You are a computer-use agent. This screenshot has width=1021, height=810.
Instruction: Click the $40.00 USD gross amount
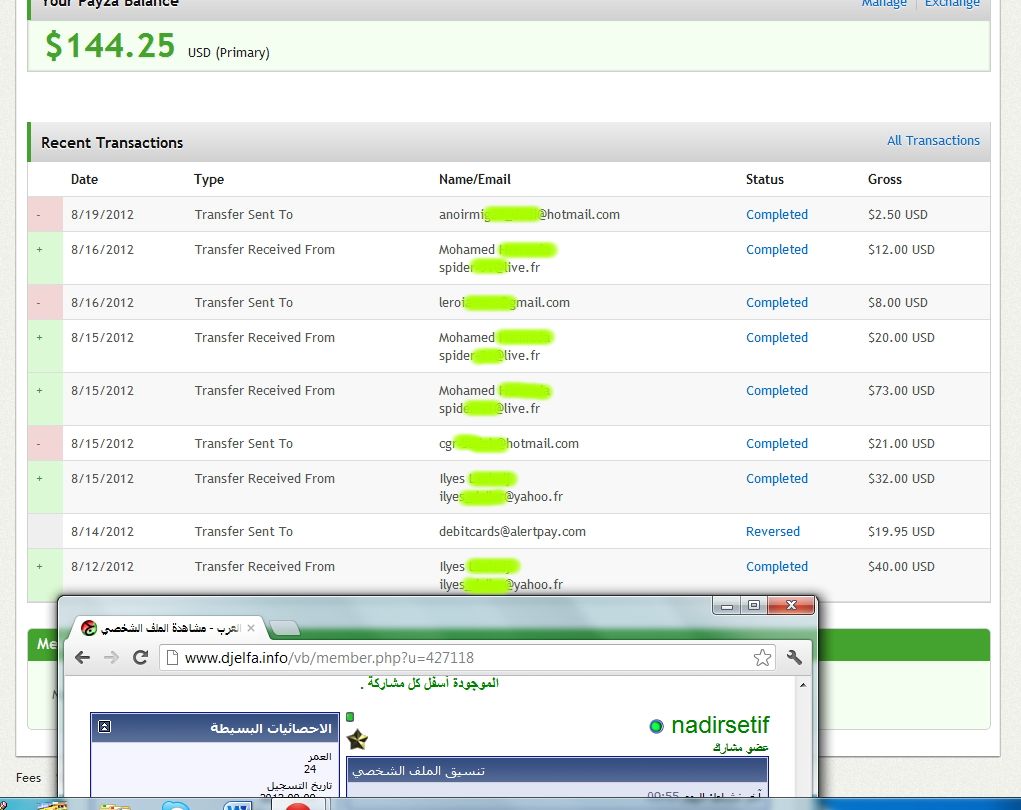tap(901, 566)
